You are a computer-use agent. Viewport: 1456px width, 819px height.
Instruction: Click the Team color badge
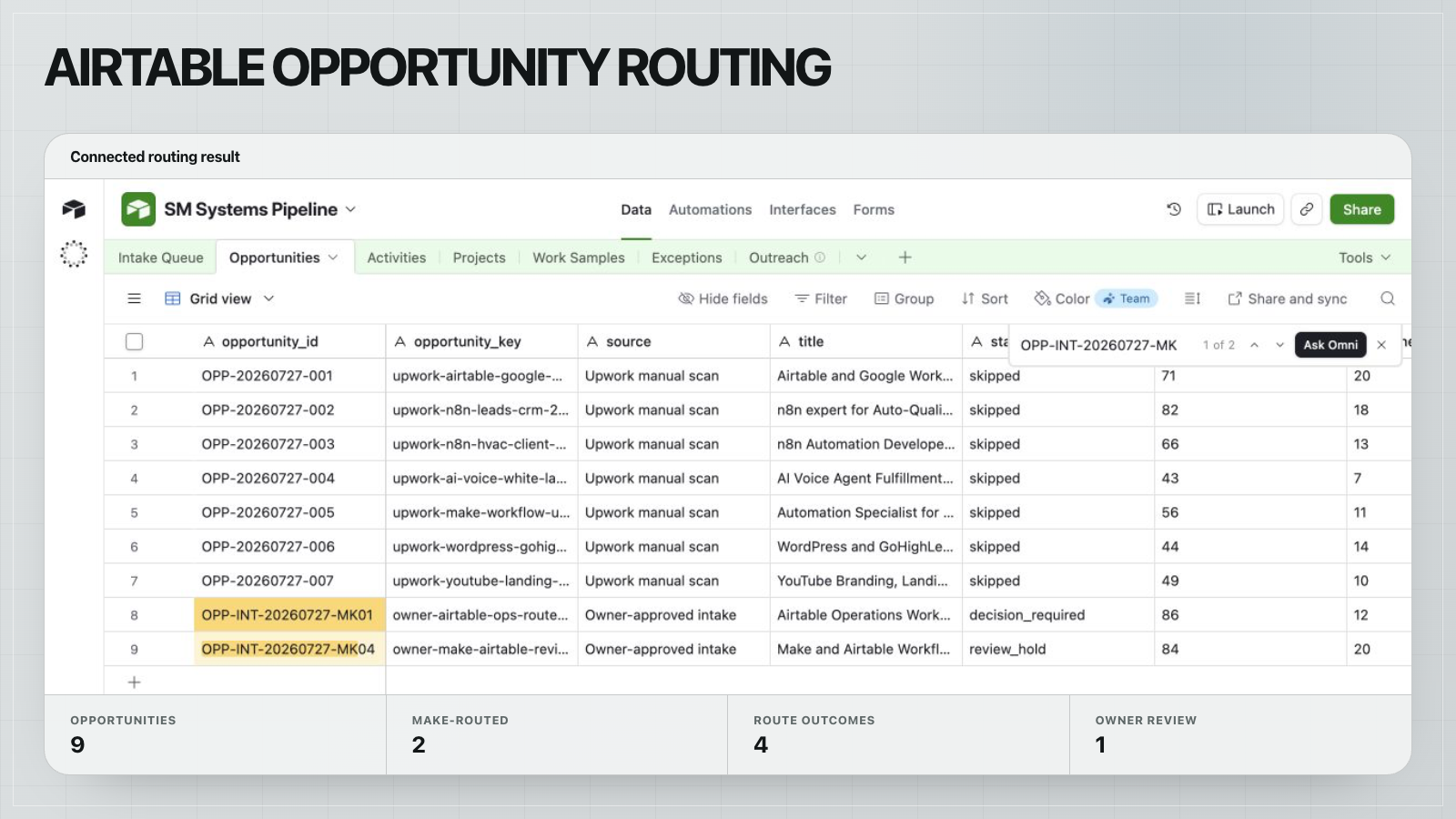pyautogui.click(x=1127, y=298)
